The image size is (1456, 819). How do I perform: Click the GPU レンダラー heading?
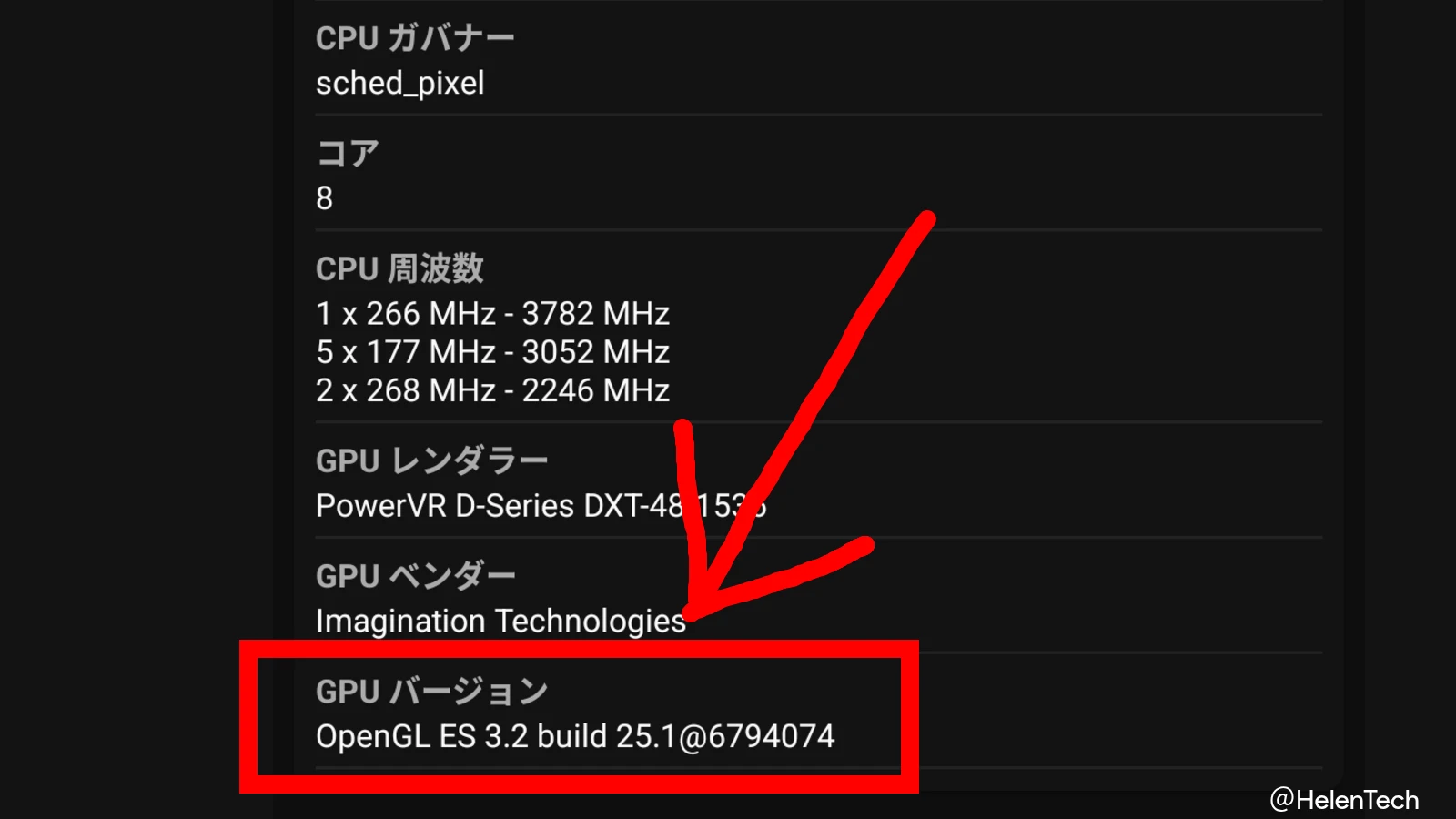coord(430,460)
